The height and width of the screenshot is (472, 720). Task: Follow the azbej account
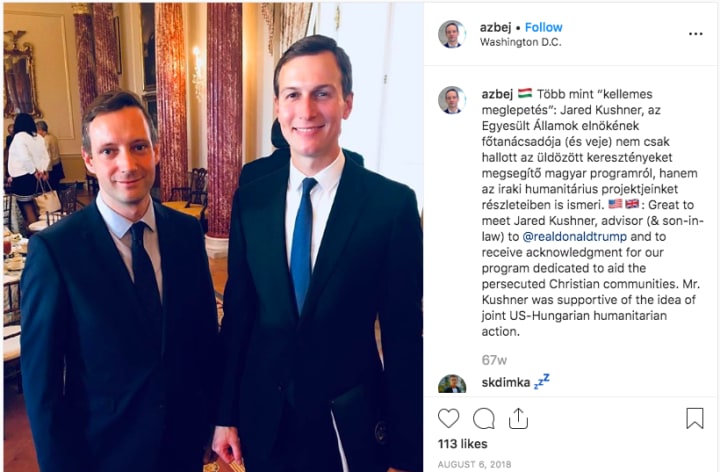click(x=544, y=28)
